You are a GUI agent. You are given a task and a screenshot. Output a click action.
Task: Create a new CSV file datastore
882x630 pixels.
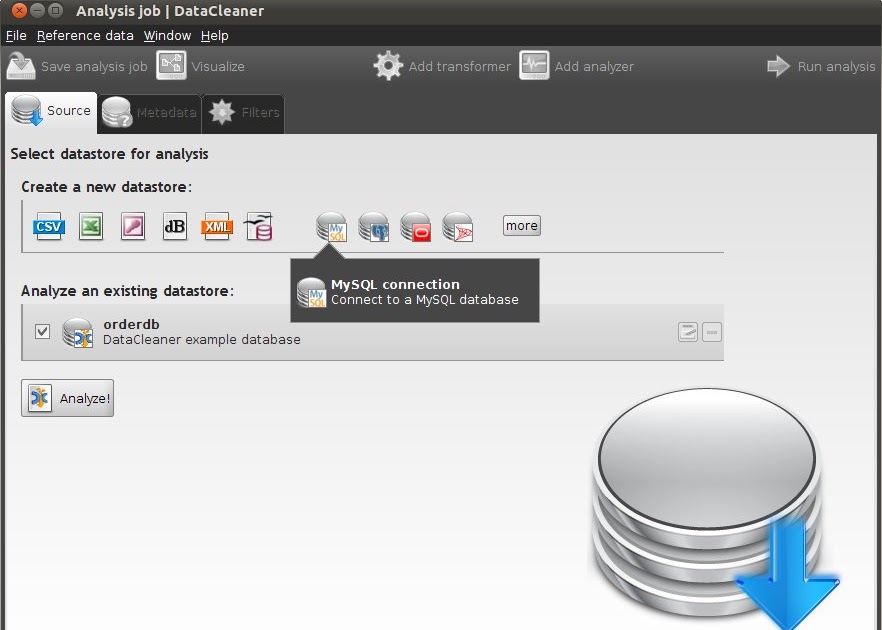pyautogui.click(x=48, y=226)
